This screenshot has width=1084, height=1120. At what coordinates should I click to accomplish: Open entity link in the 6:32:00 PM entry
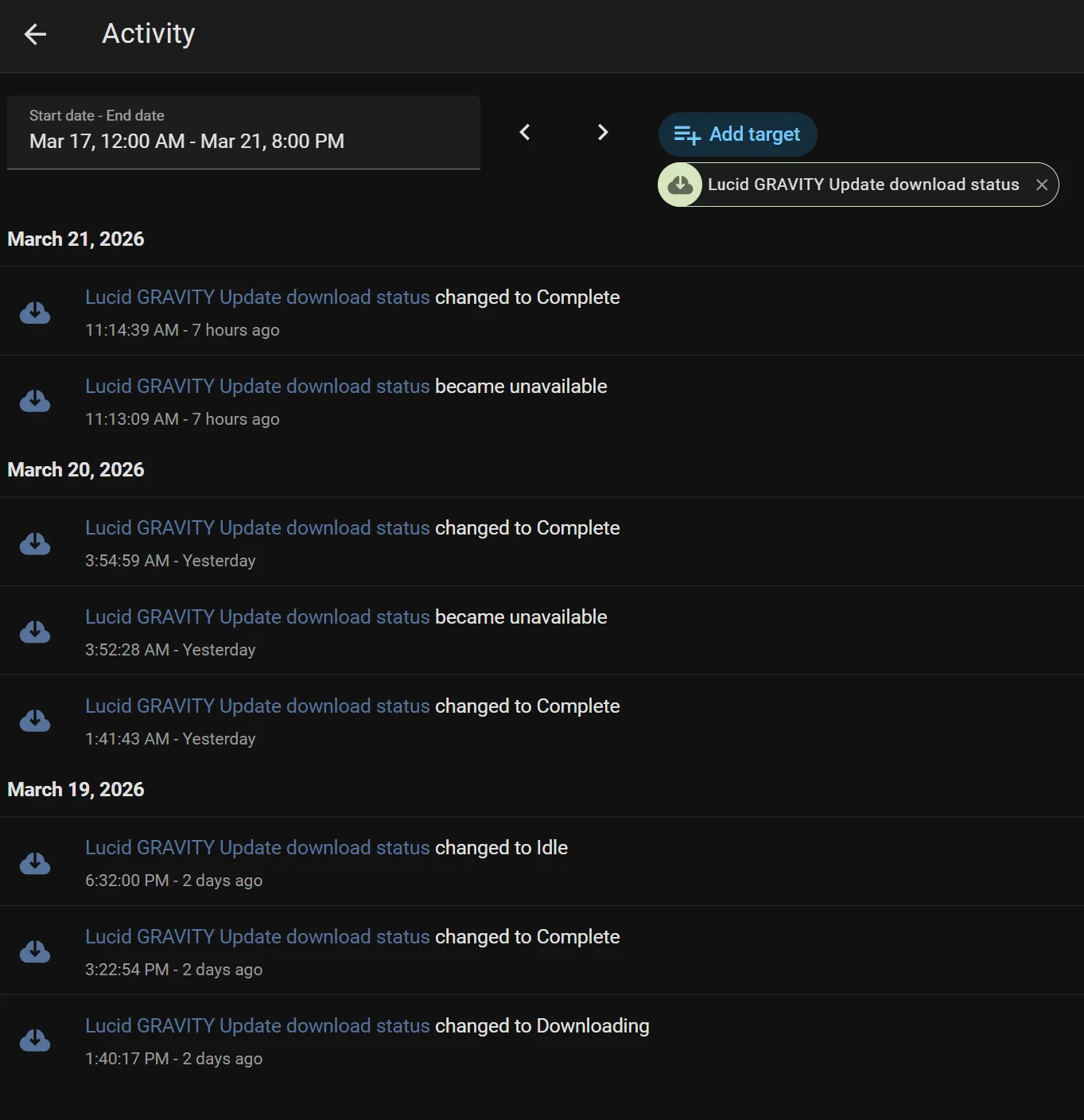(258, 847)
